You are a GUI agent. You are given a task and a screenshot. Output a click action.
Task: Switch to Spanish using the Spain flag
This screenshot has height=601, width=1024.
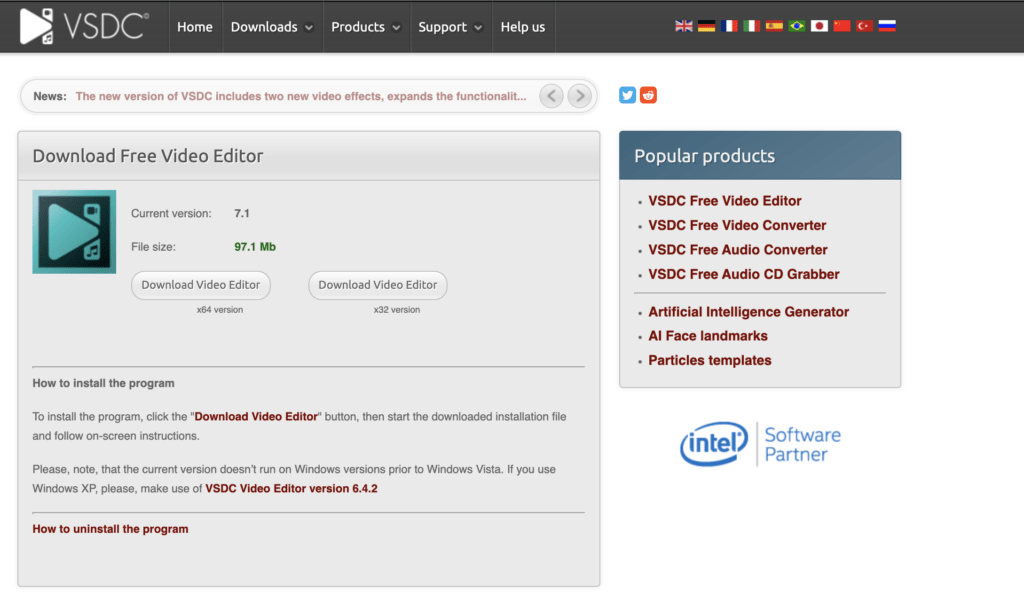coord(774,26)
